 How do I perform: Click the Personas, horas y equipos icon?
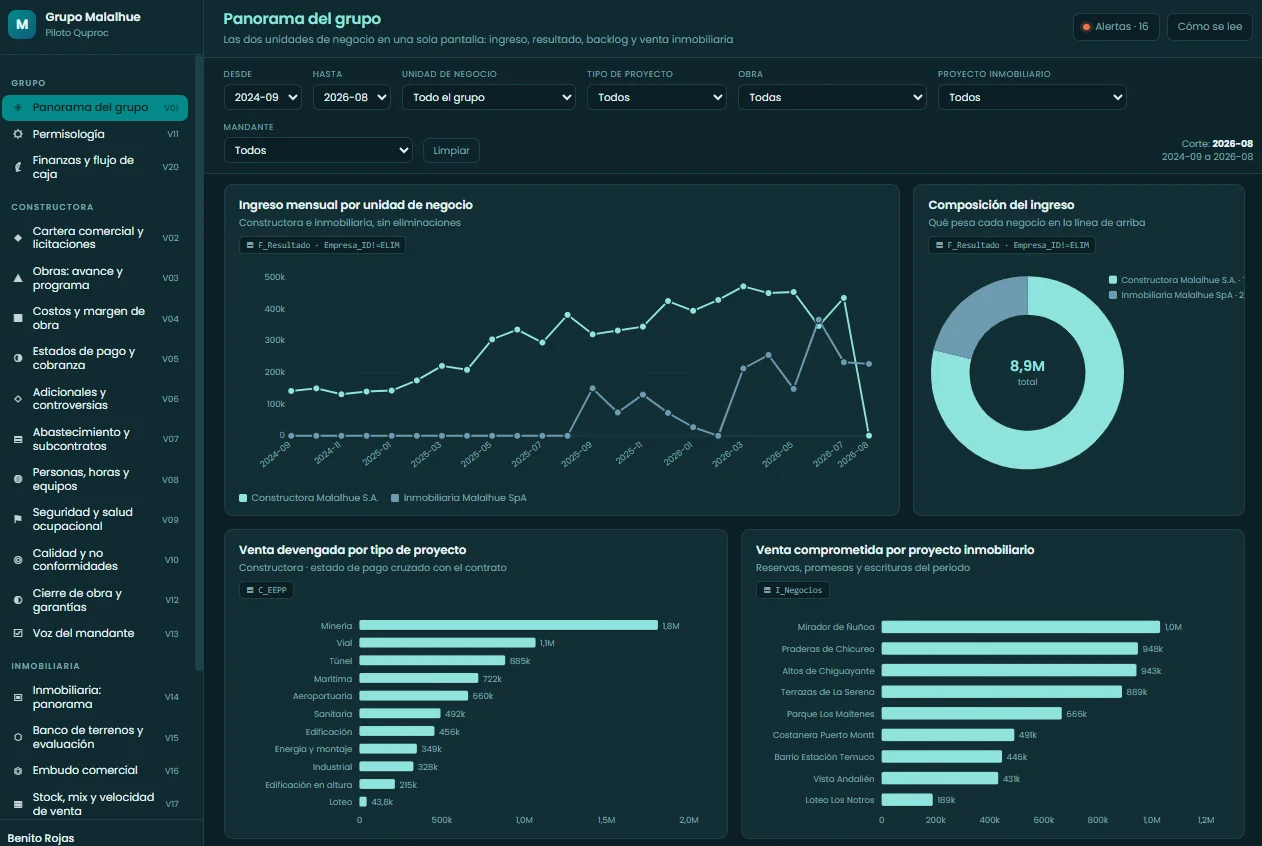(18, 479)
